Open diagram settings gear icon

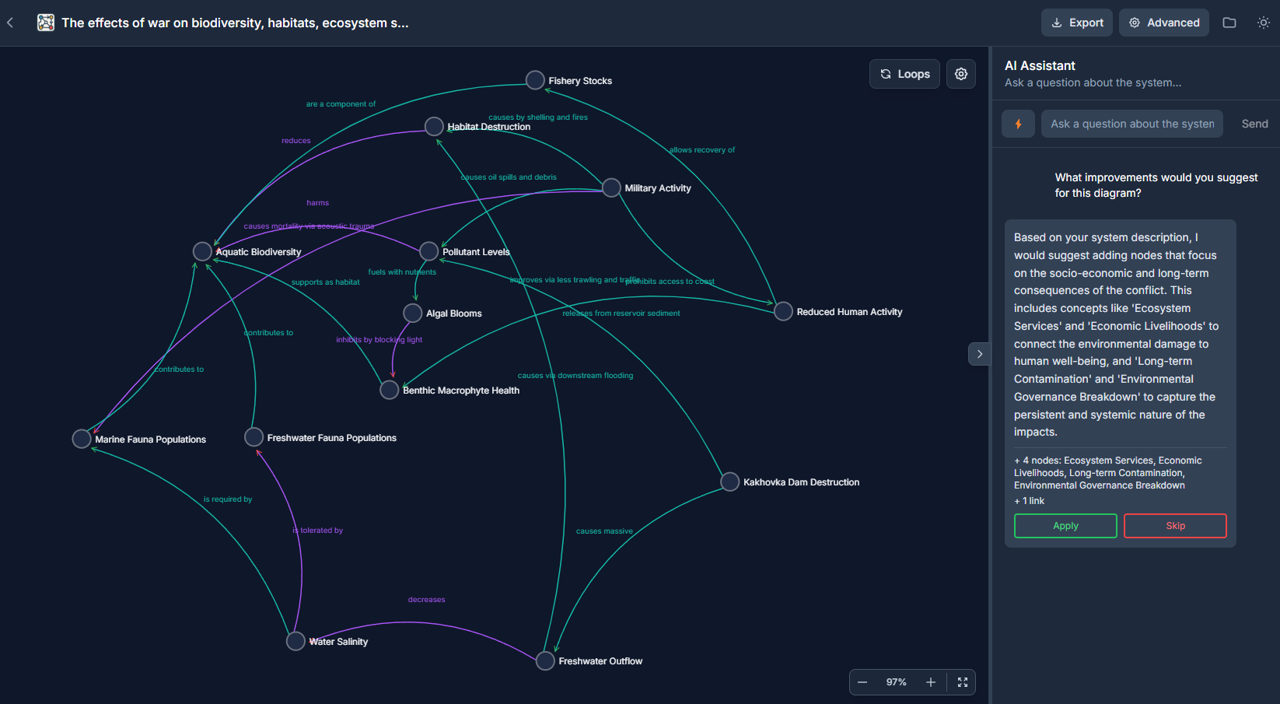[x=961, y=74]
